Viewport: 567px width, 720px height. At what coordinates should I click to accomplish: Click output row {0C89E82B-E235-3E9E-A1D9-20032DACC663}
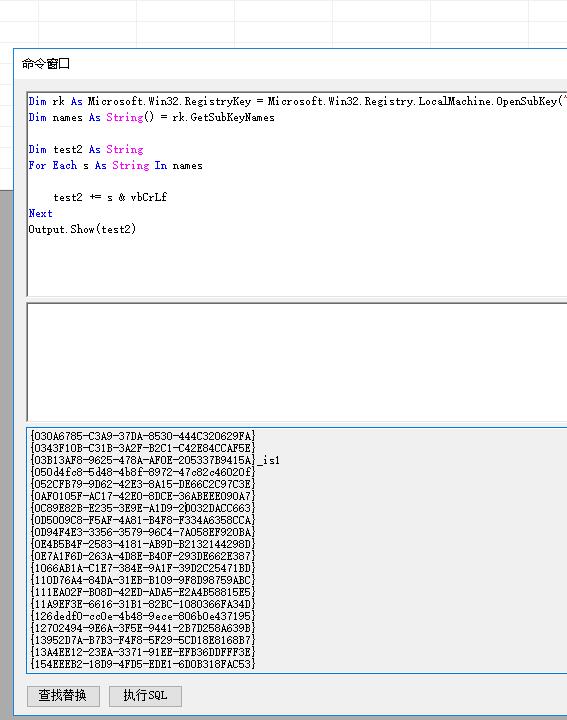click(143, 508)
